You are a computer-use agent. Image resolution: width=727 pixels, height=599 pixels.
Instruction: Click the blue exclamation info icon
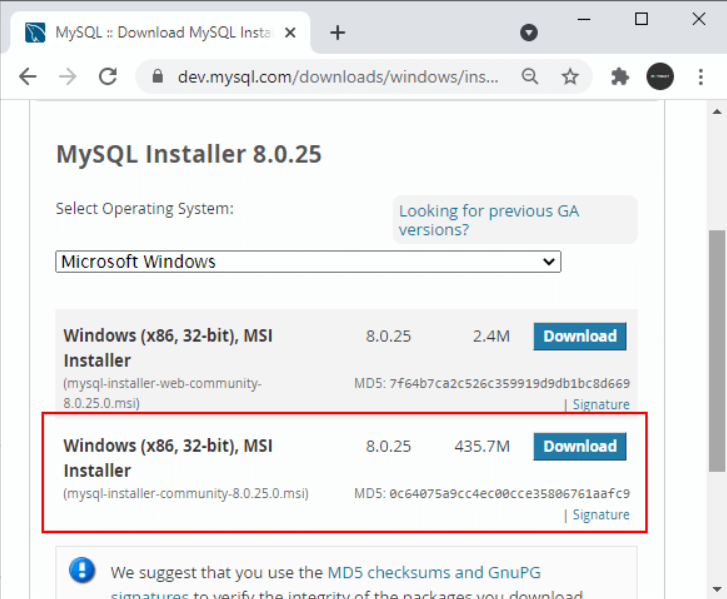tap(83, 570)
